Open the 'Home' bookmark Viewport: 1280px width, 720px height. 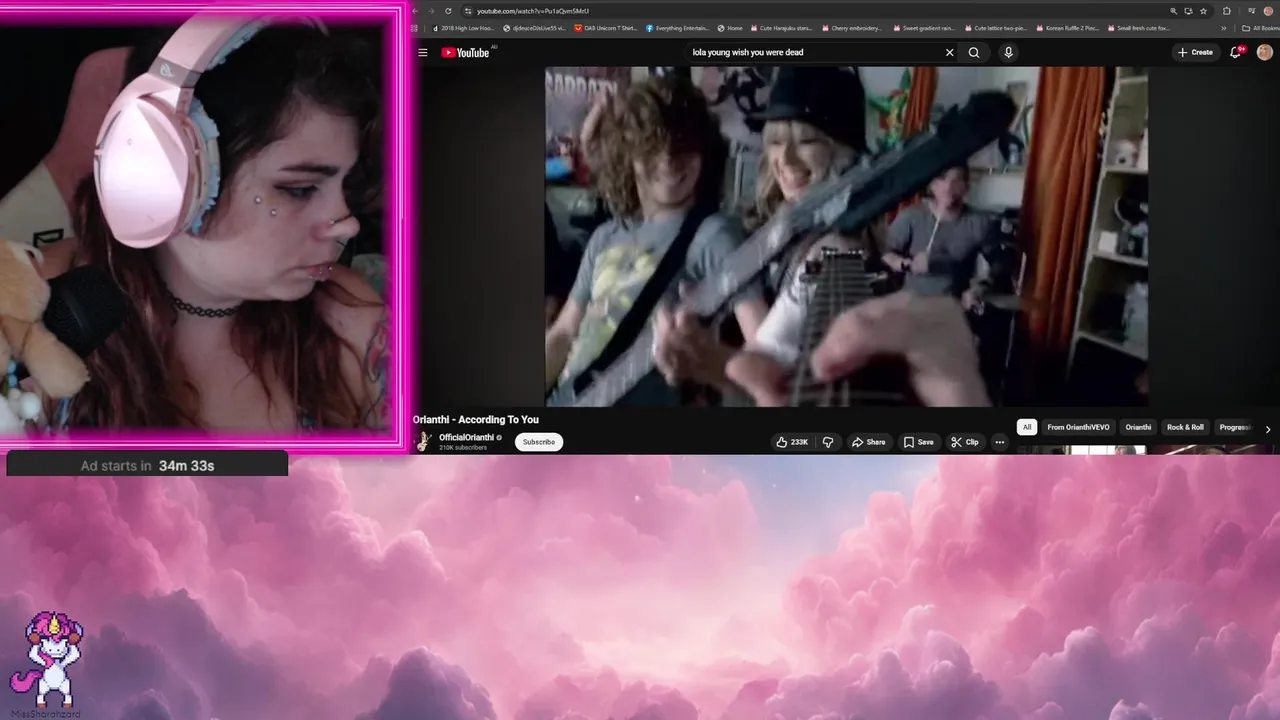point(730,28)
